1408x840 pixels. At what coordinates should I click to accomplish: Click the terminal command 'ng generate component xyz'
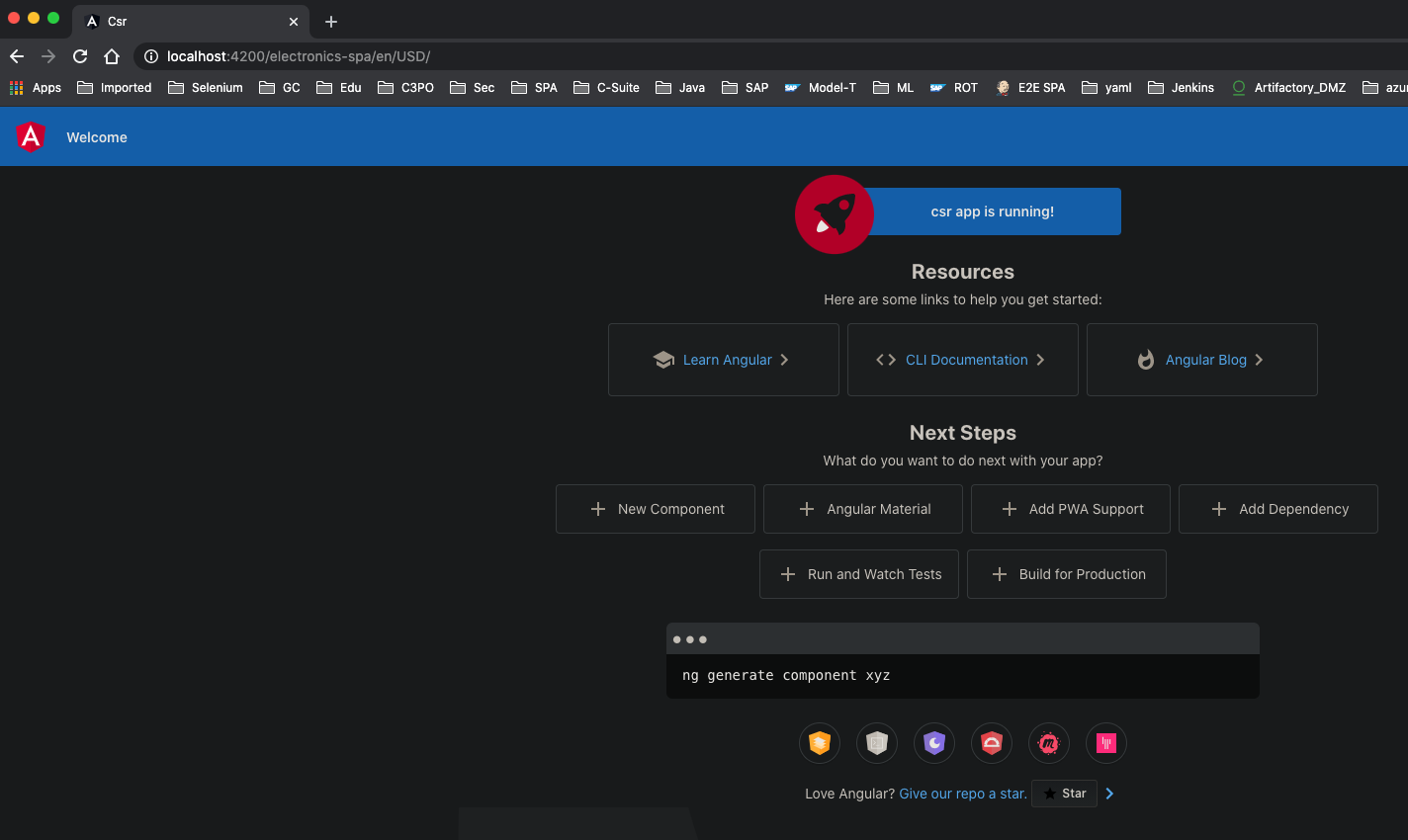[786, 676]
